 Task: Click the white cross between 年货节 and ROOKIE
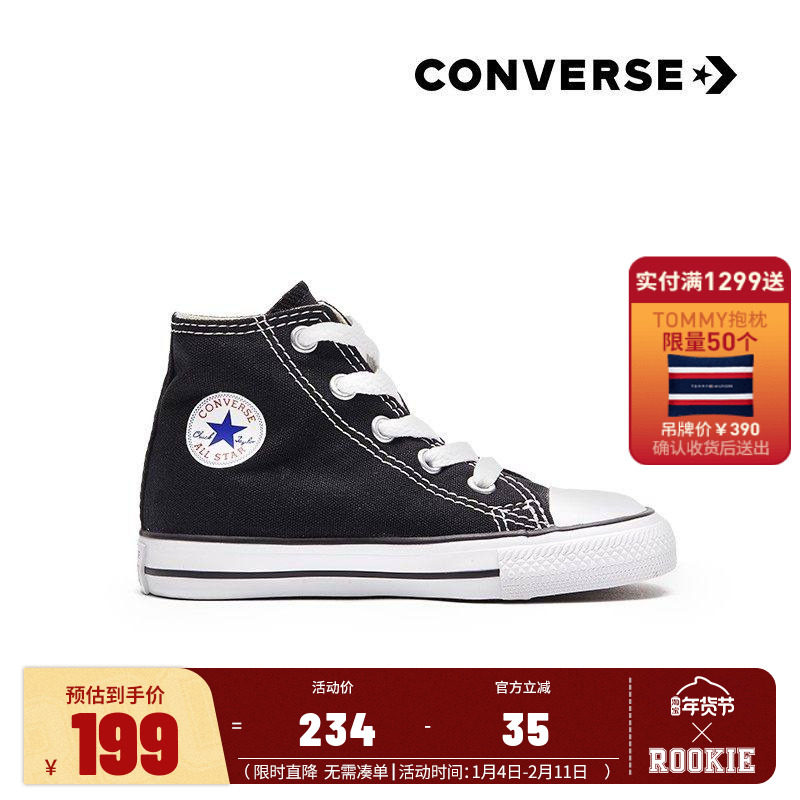[x=702, y=734]
